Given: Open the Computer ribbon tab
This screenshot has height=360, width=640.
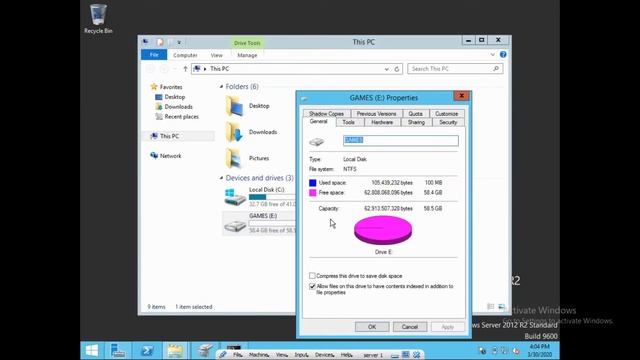Looking at the screenshot, I should (x=185, y=55).
